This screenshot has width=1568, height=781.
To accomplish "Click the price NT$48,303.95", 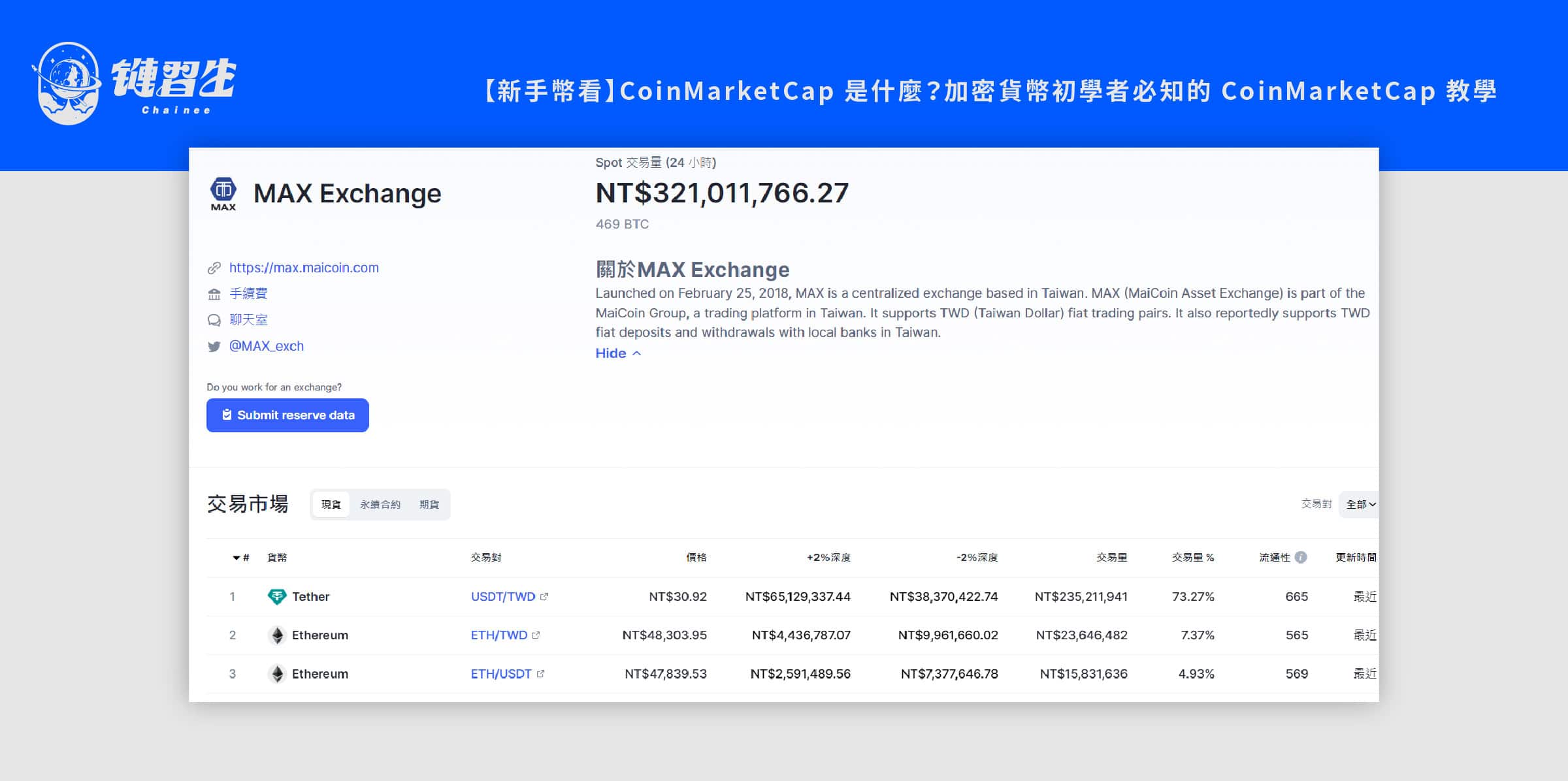I will coord(664,635).
